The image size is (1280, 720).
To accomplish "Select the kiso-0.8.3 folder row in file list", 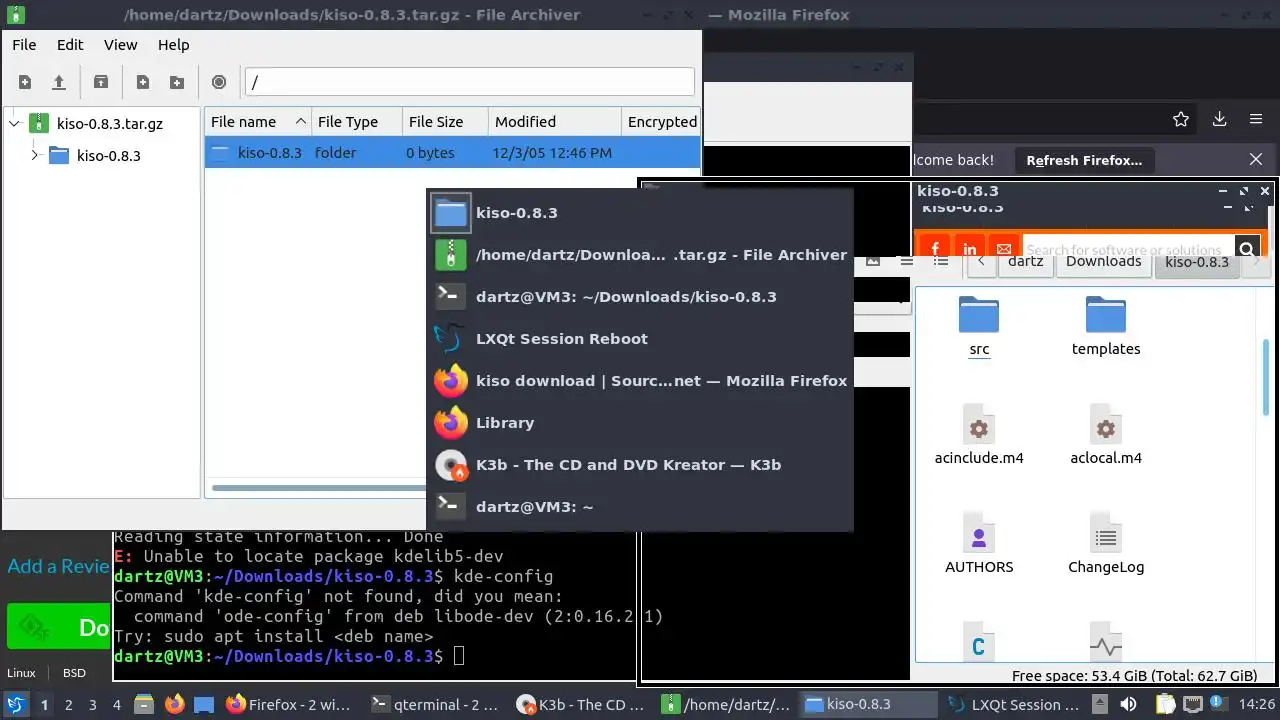I will (x=452, y=153).
